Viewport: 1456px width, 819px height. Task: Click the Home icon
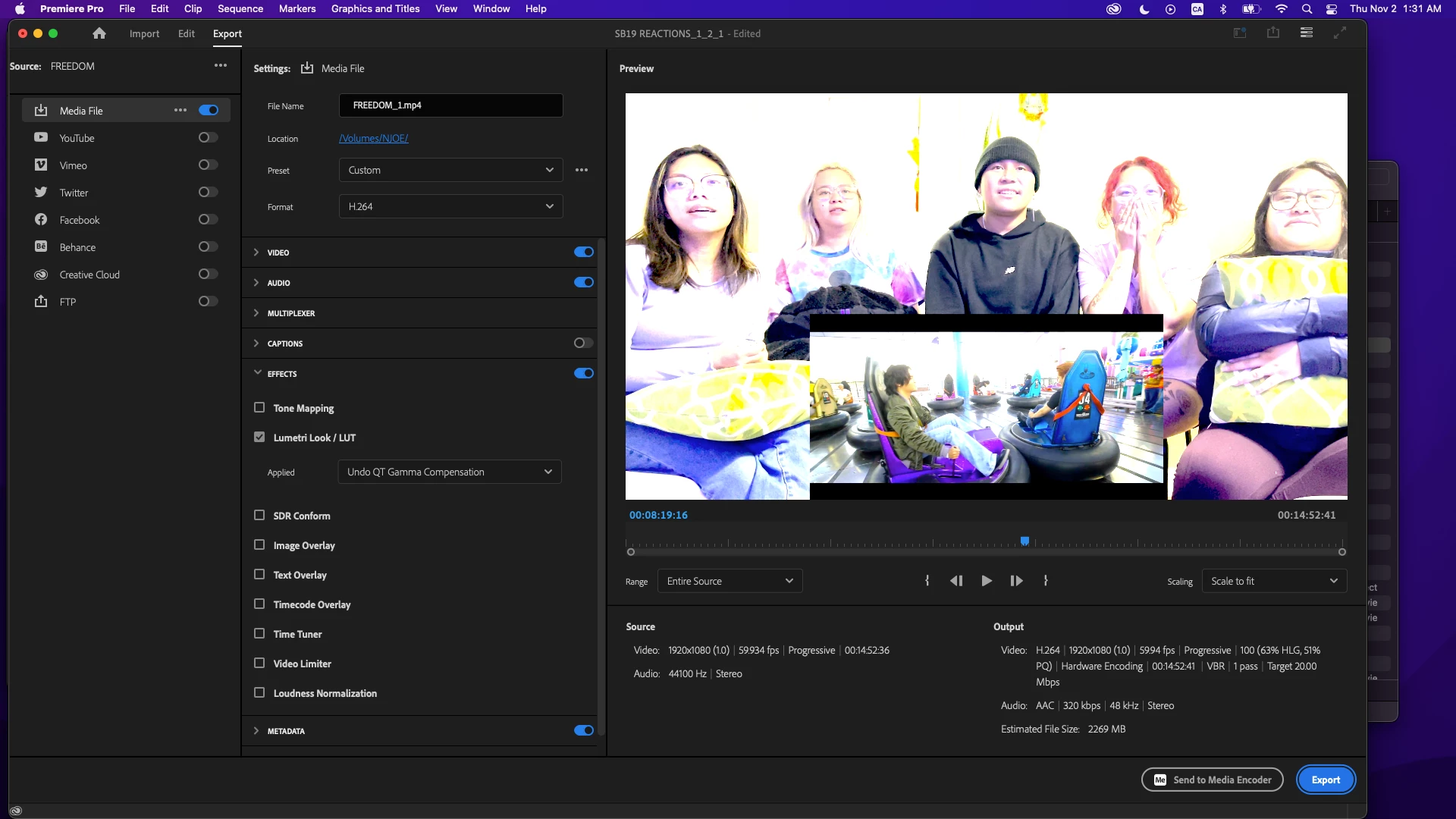click(x=99, y=33)
